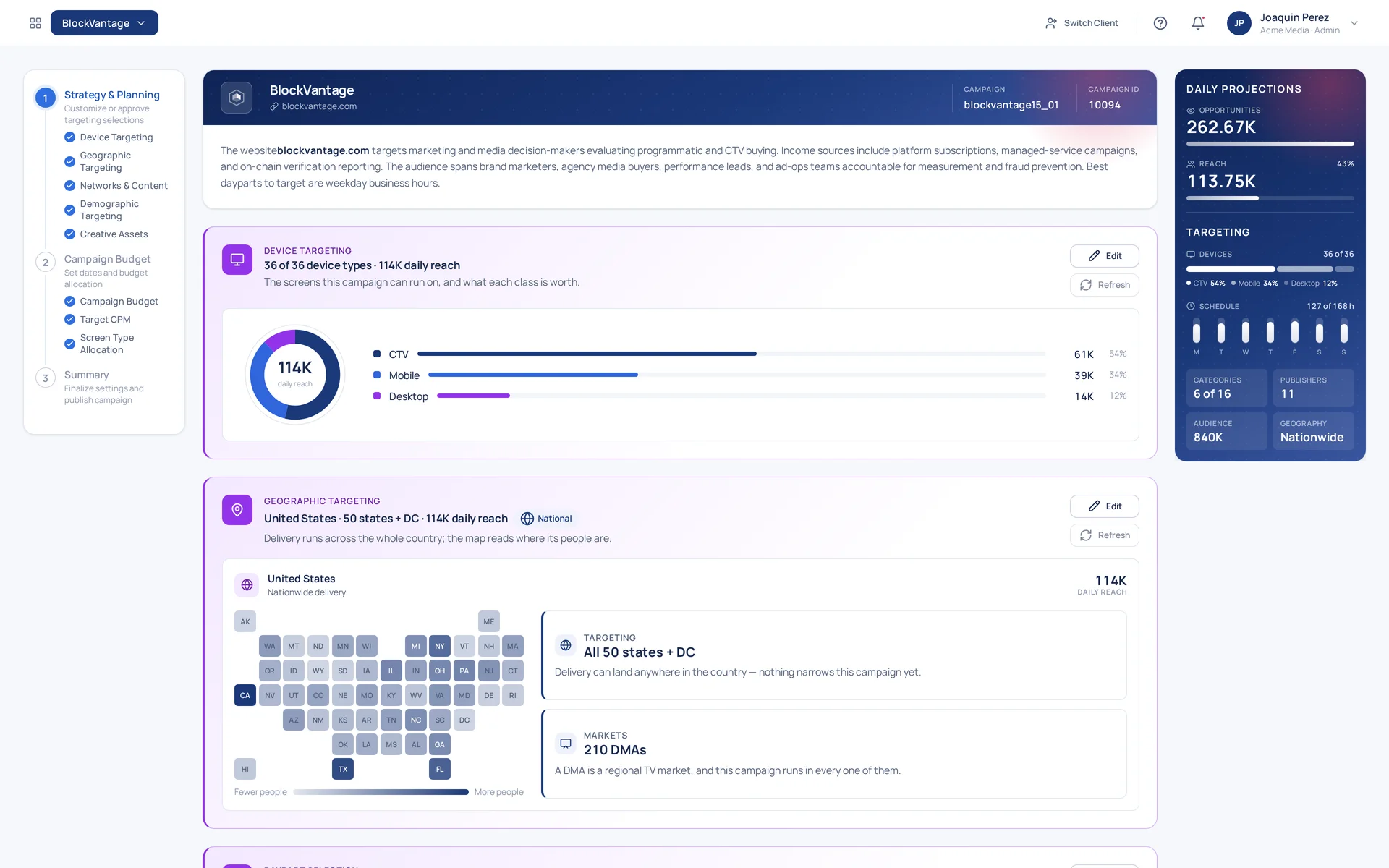Image resolution: width=1389 pixels, height=868 pixels.
Task: Open the Categories 6 of 16 tile
Action: [x=1227, y=388]
